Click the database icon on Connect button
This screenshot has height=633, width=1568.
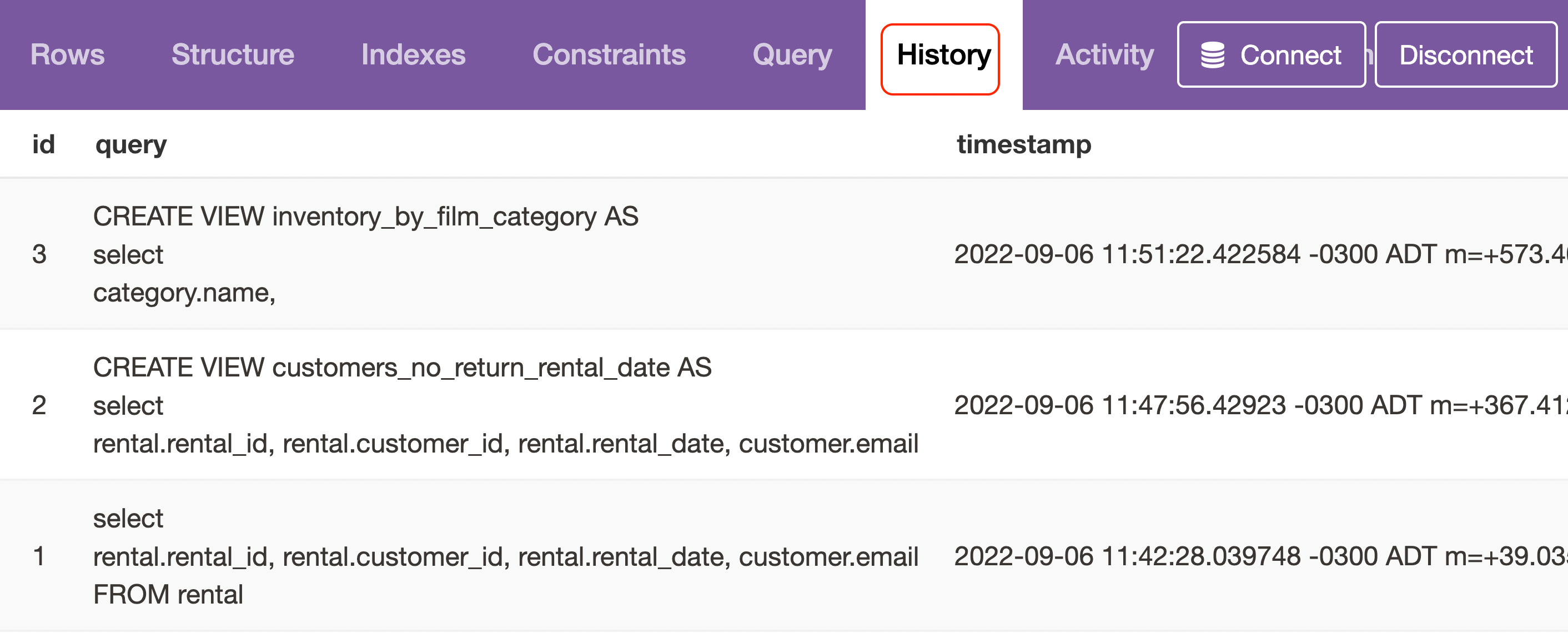1213,55
